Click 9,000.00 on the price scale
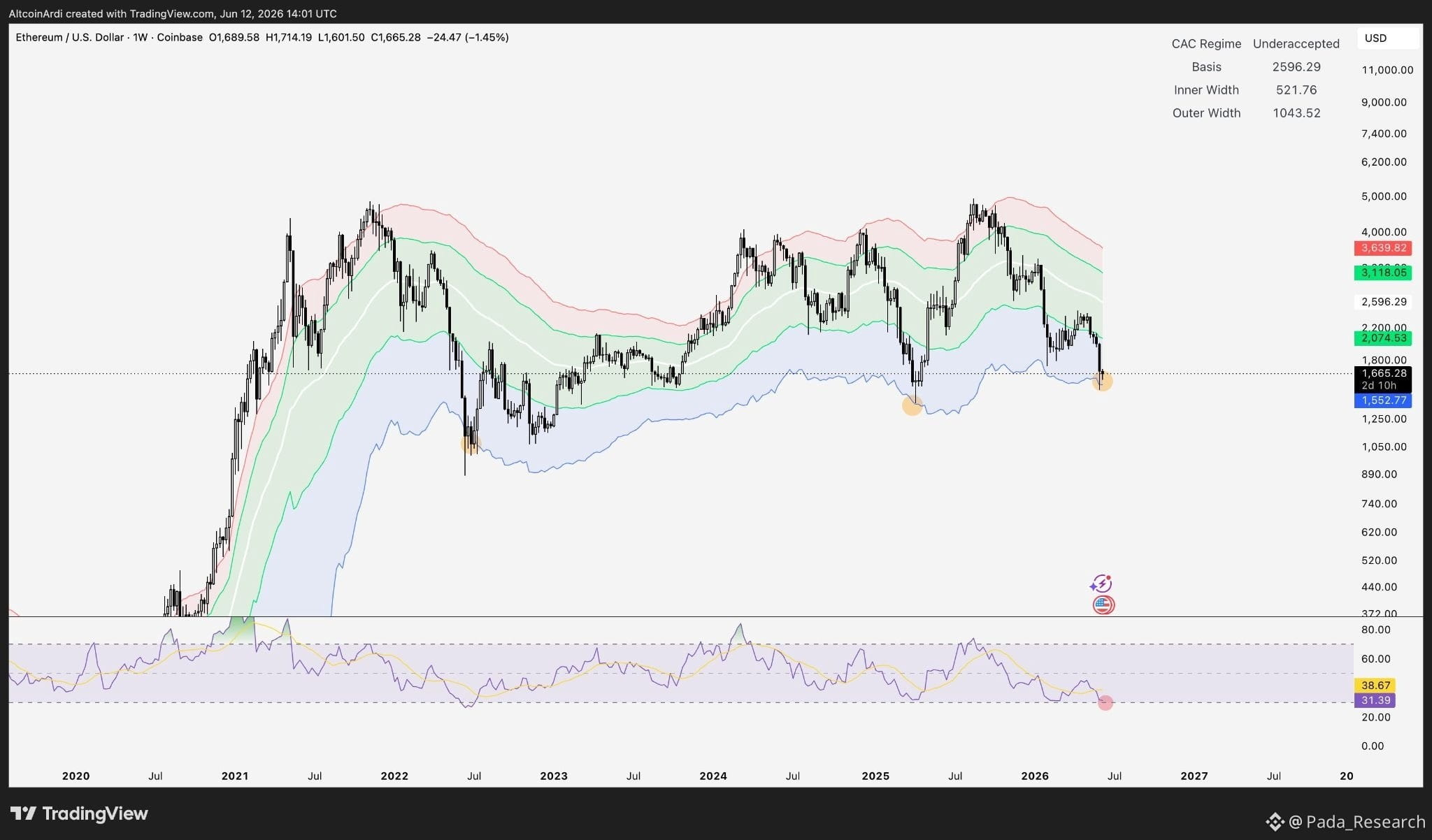This screenshot has height=840, width=1432. pos(1384,102)
